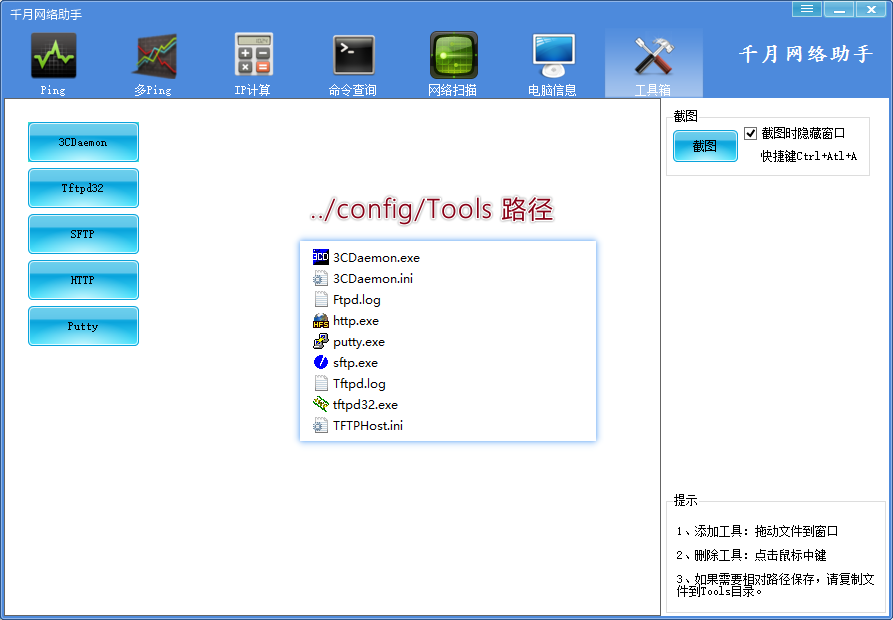The width and height of the screenshot is (893, 620).
Task: Open the IP计算 calculator icon
Action: point(253,55)
